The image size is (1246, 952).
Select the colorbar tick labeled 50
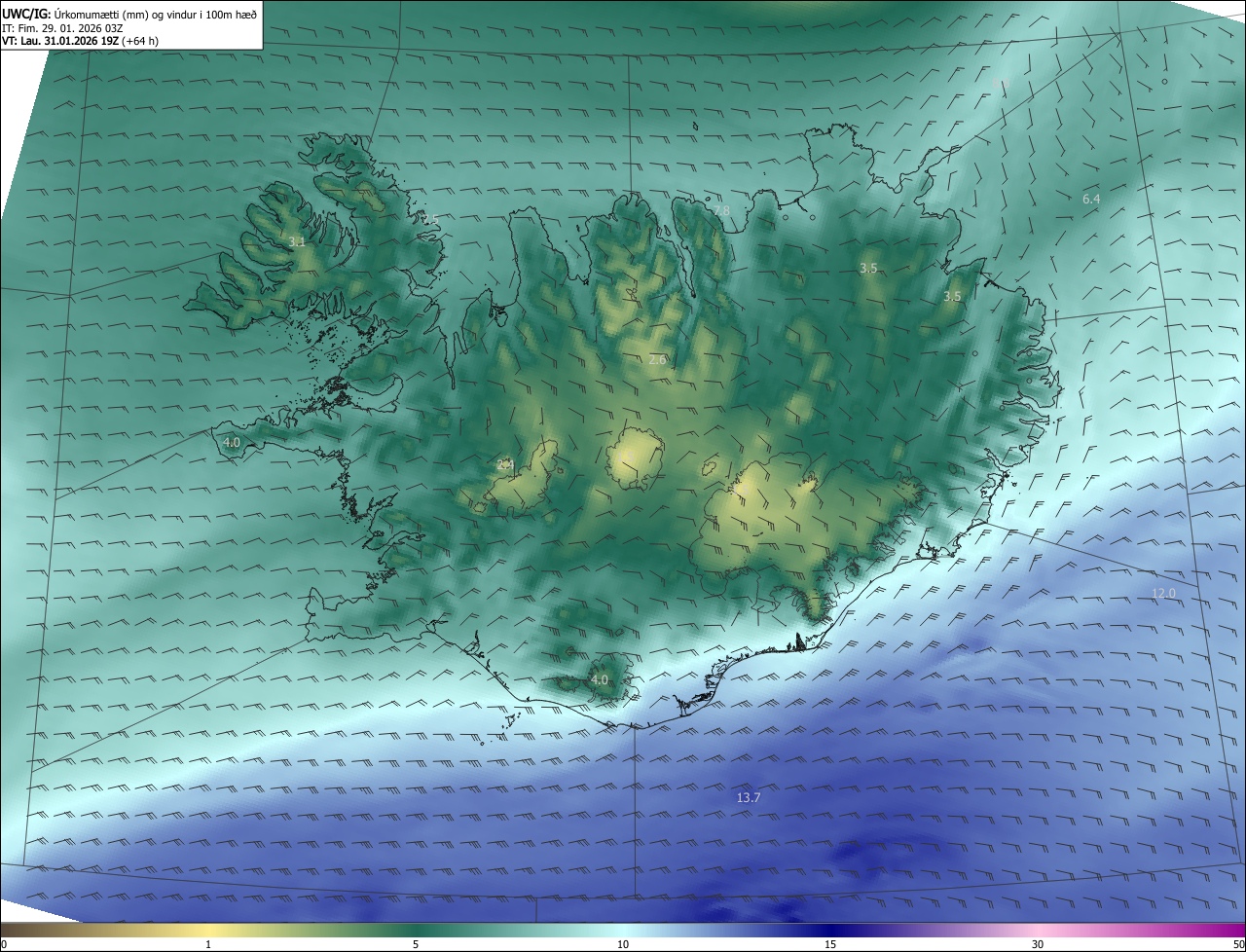point(1238,944)
